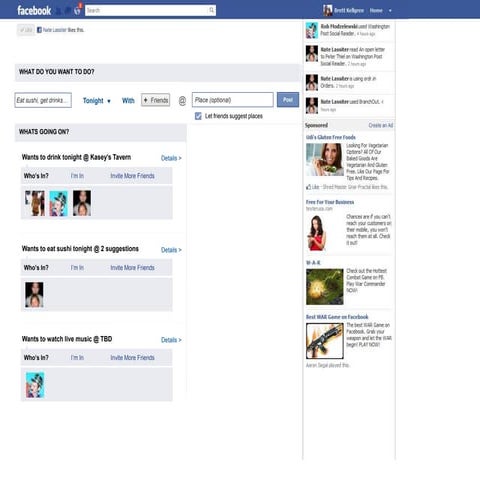
Task: Click the Post button
Action: 288,100
